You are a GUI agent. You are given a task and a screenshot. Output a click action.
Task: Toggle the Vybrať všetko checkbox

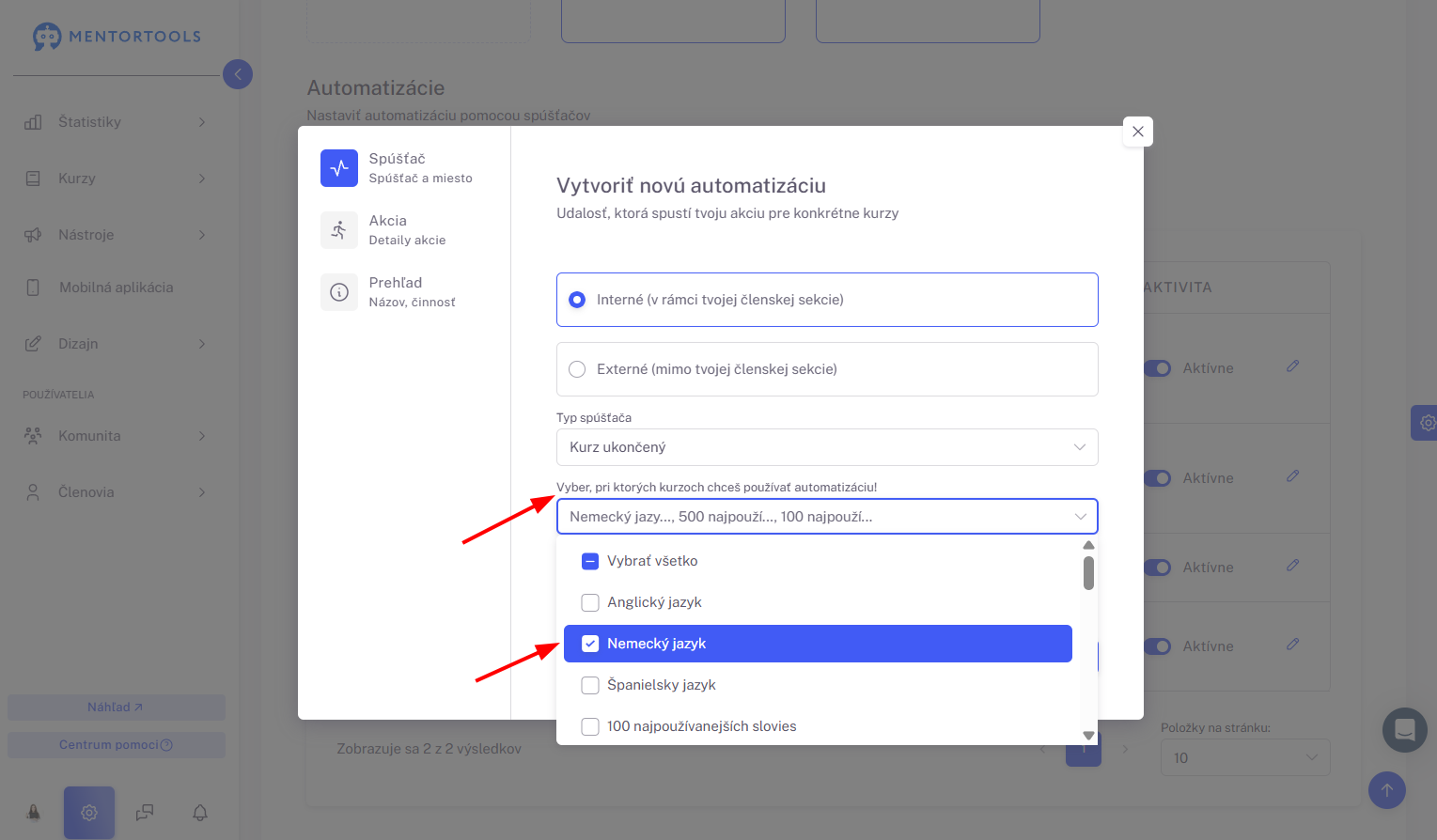click(x=590, y=561)
